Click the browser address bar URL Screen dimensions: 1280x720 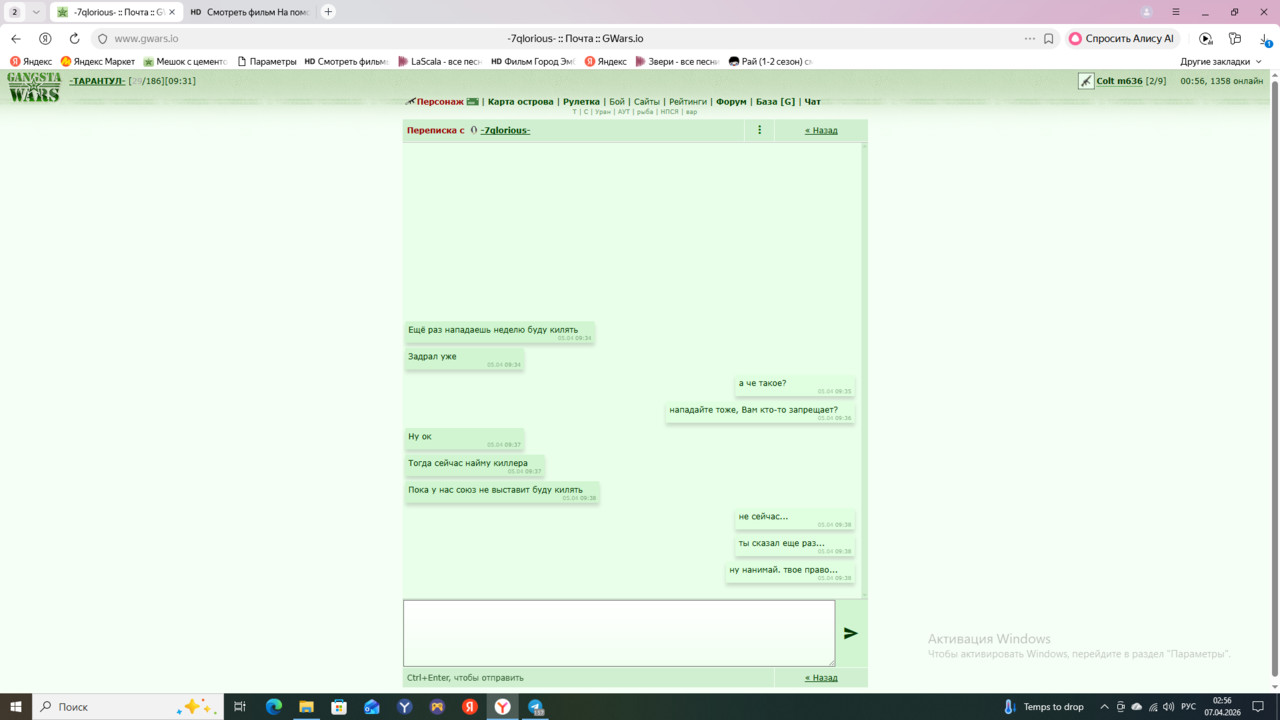[146, 39]
